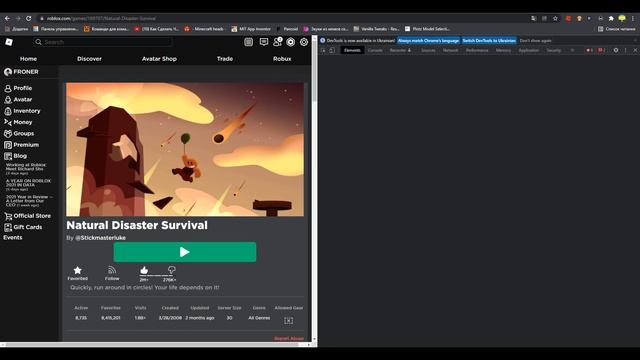This screenshot has width=640, height=360.
Task: Reload the page with refresh icon
Action: point(29,18)
